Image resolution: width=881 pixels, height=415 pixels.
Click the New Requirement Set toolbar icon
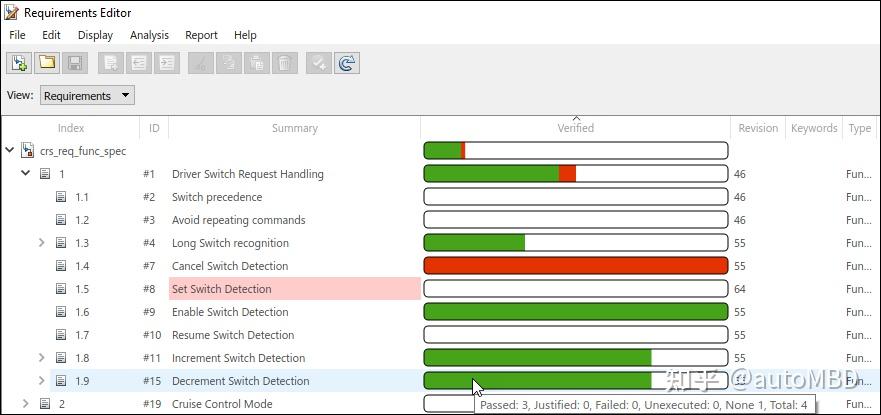click(18, 63)
